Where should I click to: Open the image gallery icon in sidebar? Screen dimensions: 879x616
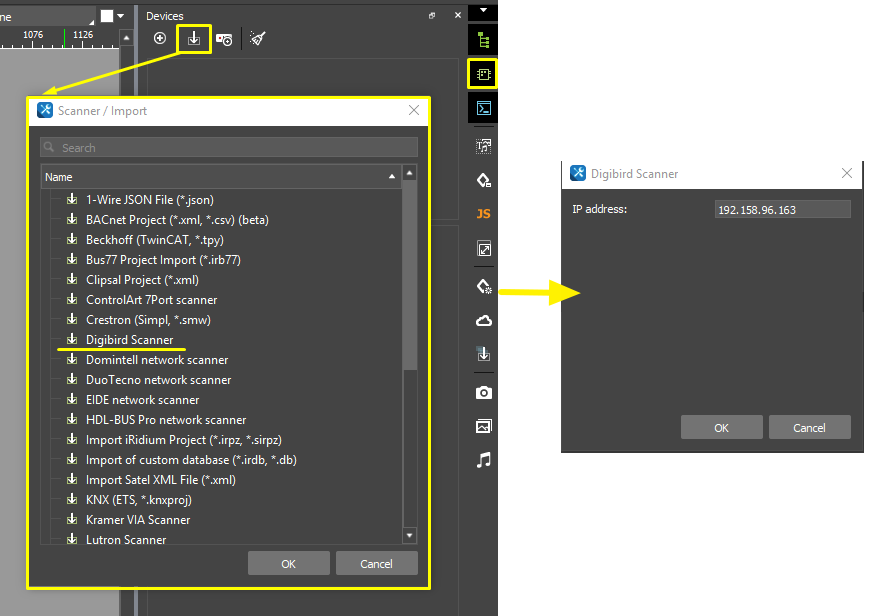click(x=484, y=426)
